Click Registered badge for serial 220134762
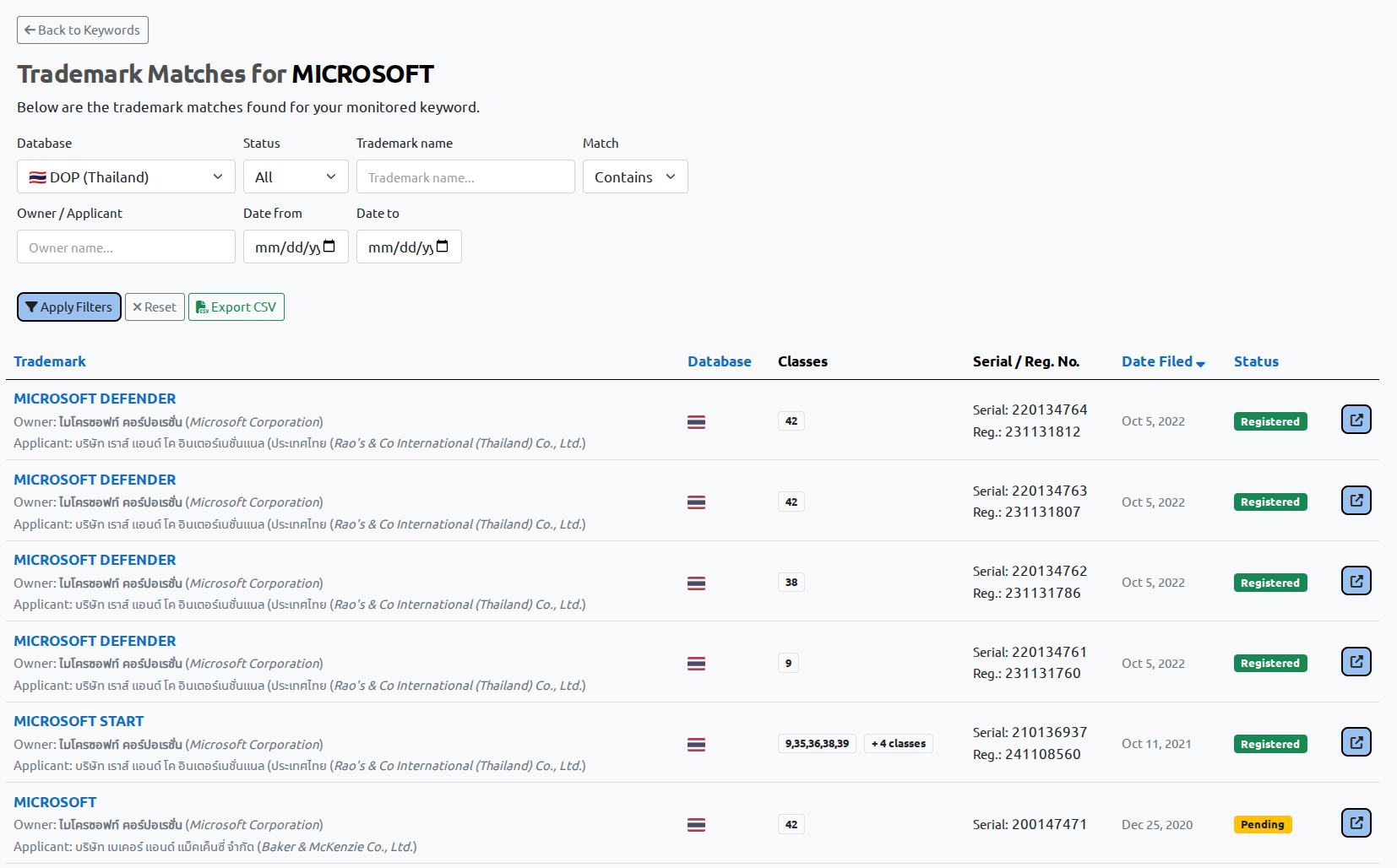The width and height of the screenshot is (1397, 868). [1270, 583]
